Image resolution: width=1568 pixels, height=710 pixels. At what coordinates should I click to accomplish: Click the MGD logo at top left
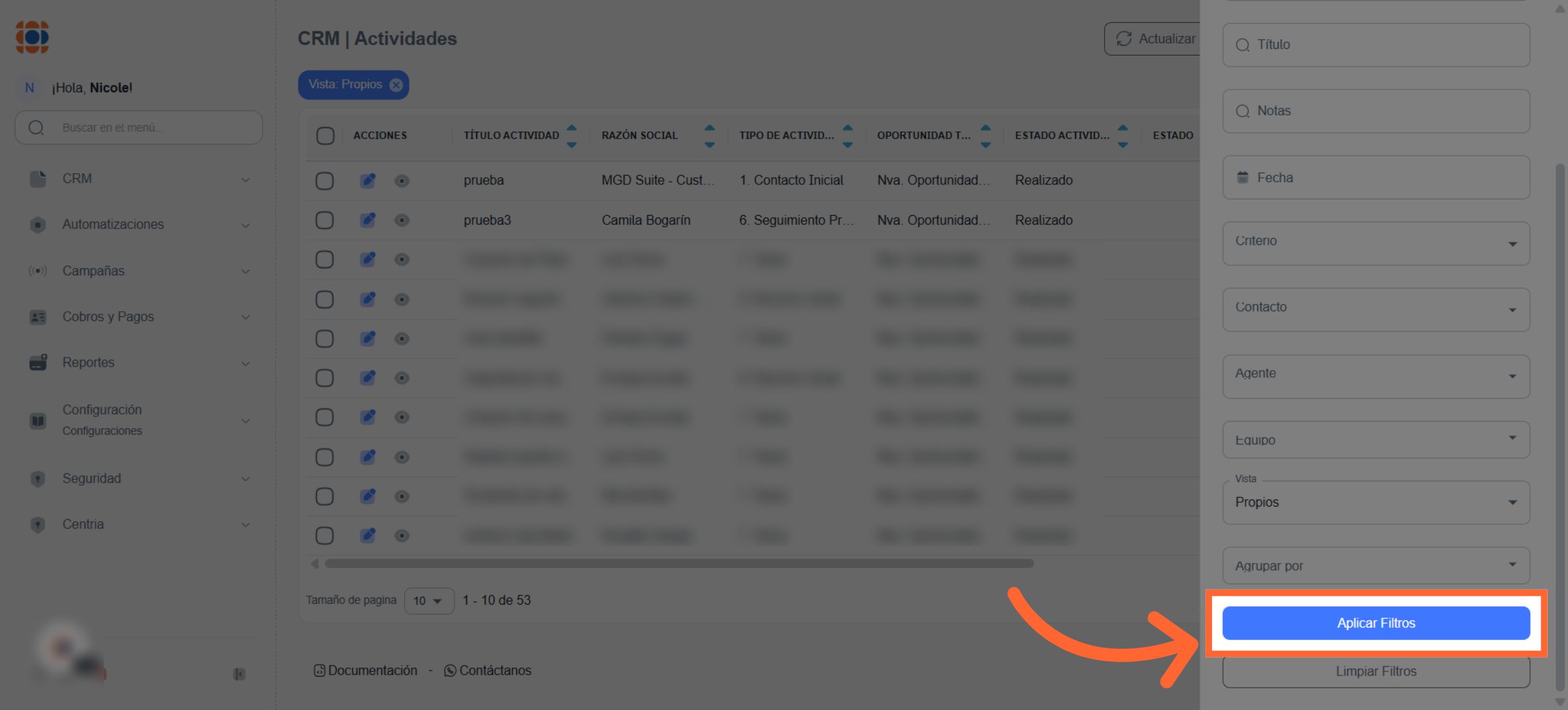tap(33, 37)
